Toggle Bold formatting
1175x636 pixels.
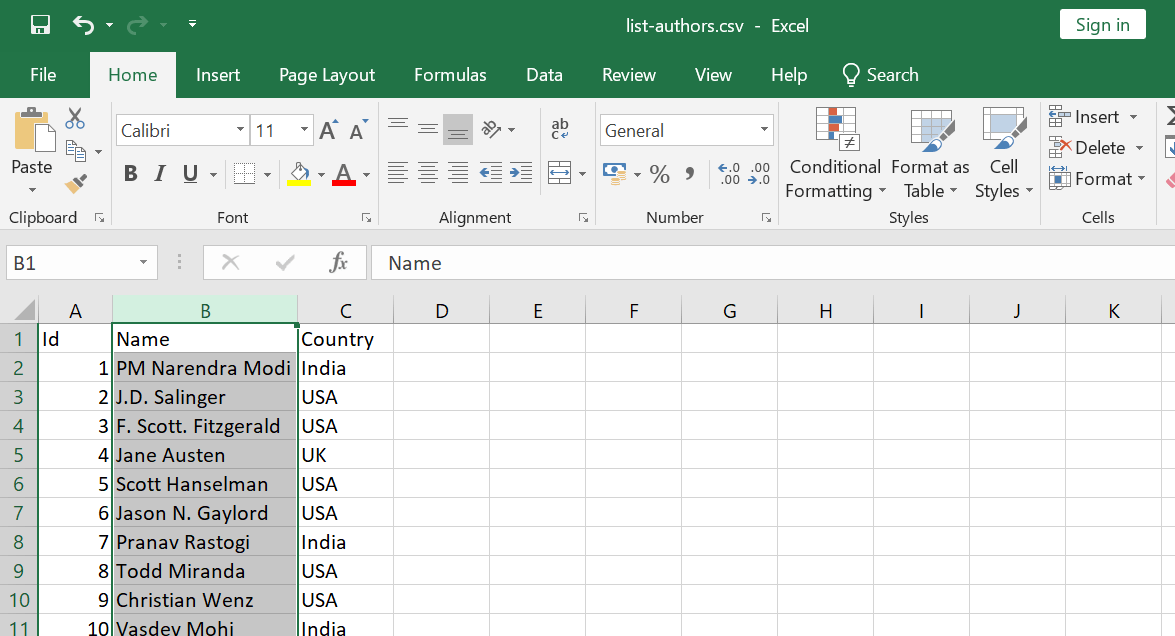point(130,172)
